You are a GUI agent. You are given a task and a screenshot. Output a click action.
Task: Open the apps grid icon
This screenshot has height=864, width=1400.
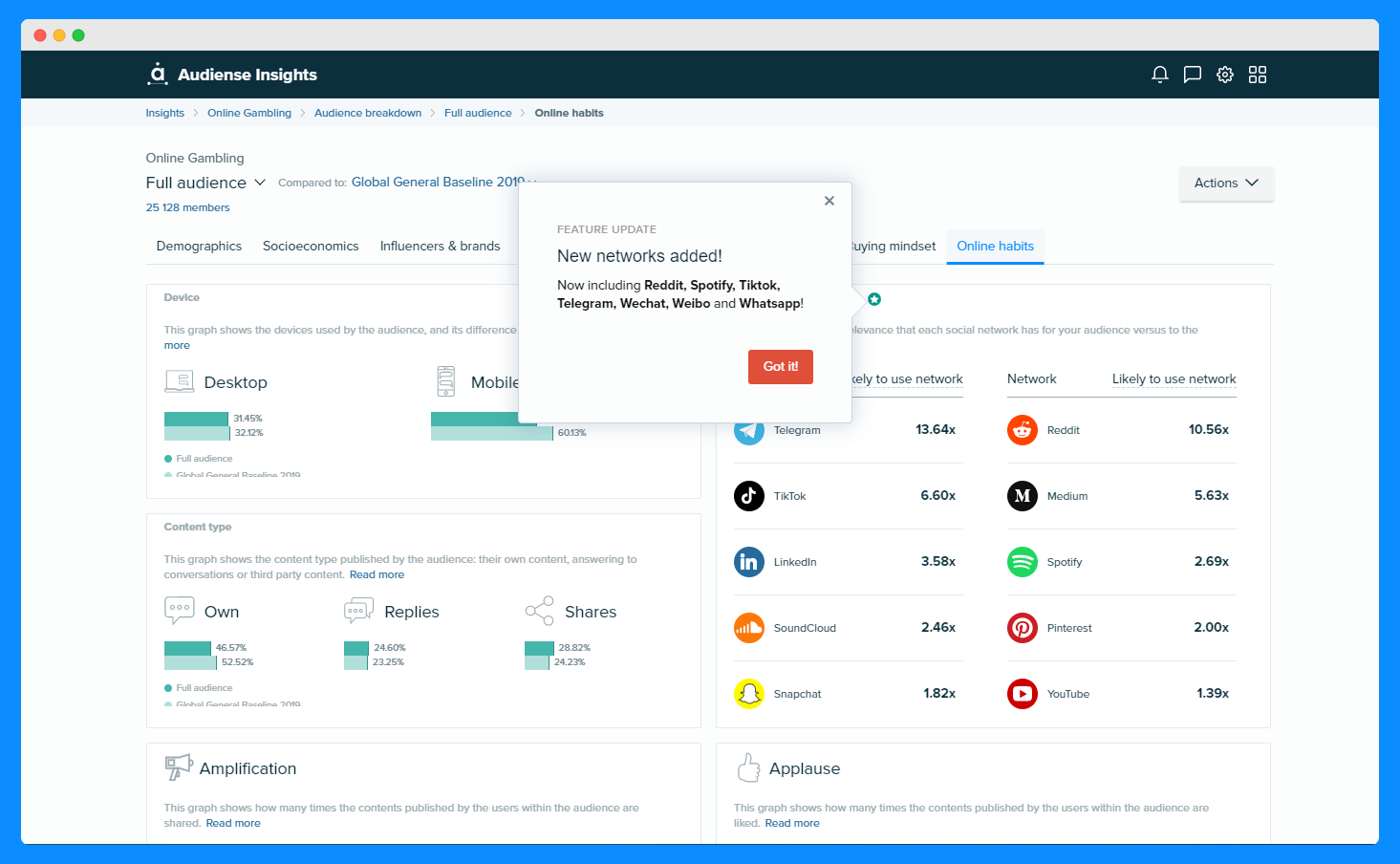[1258, 75]
